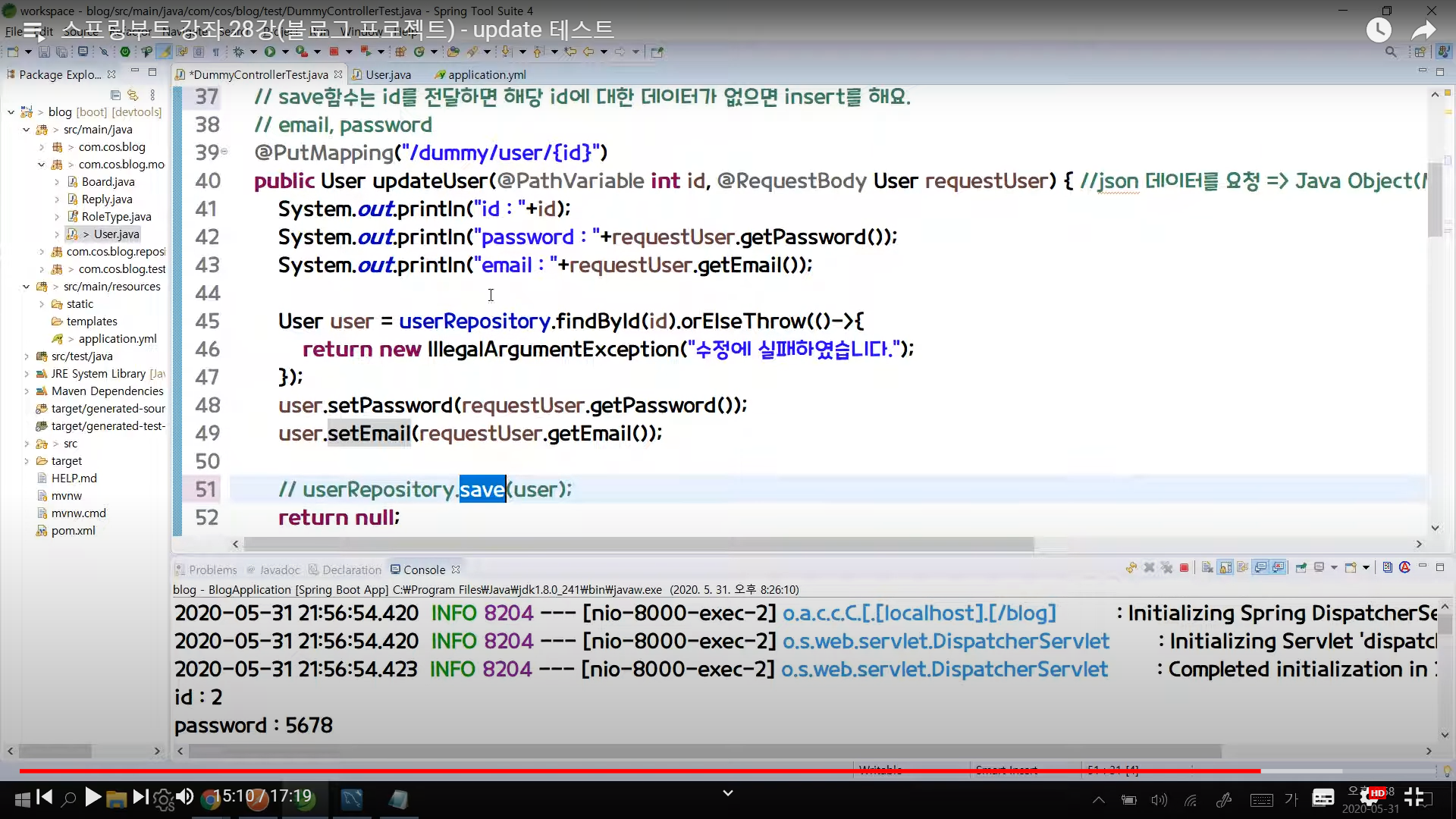The width and height of the screenshot is (1456, 819).
Task: Open the Problems tab
Action: pyautogui.click(x=206, y=570)
